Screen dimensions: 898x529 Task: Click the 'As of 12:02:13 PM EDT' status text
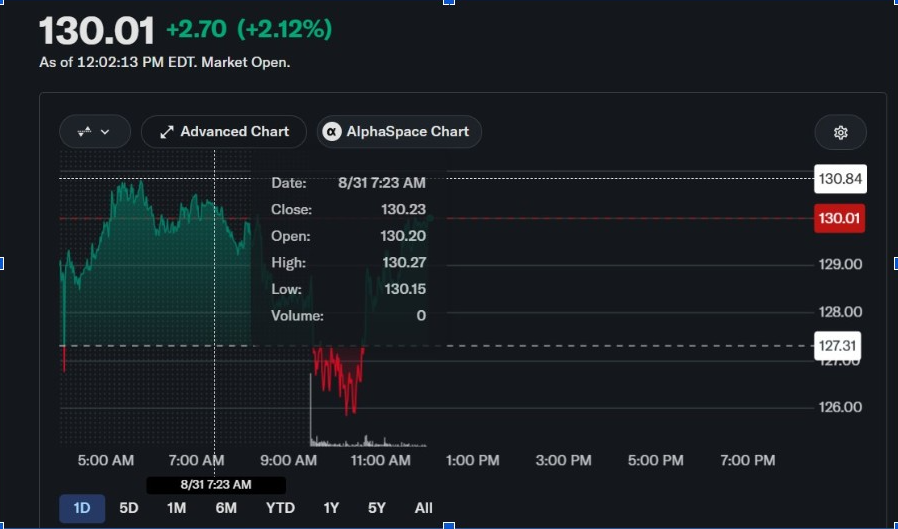[165, 62]
